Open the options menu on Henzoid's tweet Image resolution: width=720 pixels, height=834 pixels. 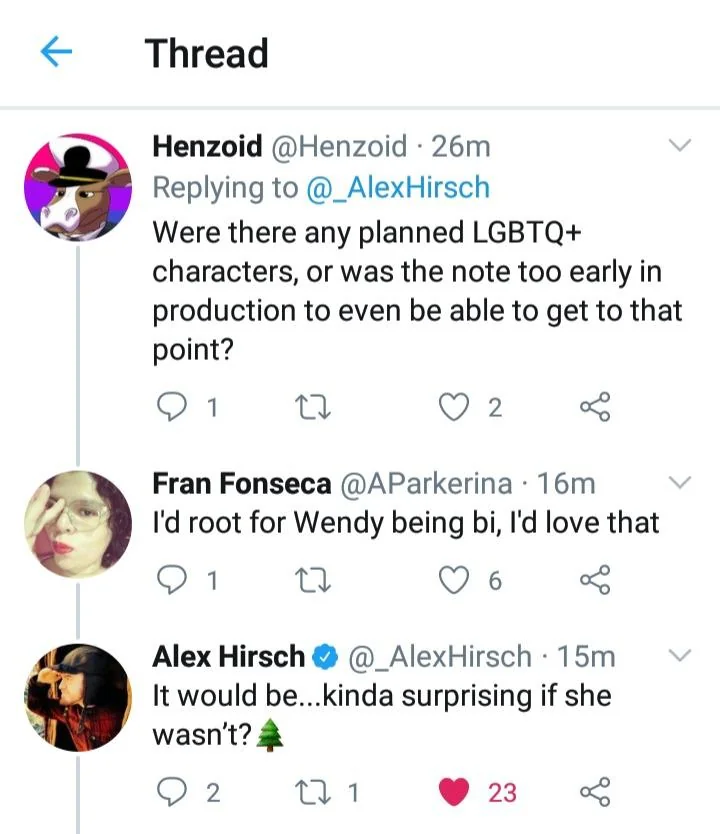(x=681, y=145)
